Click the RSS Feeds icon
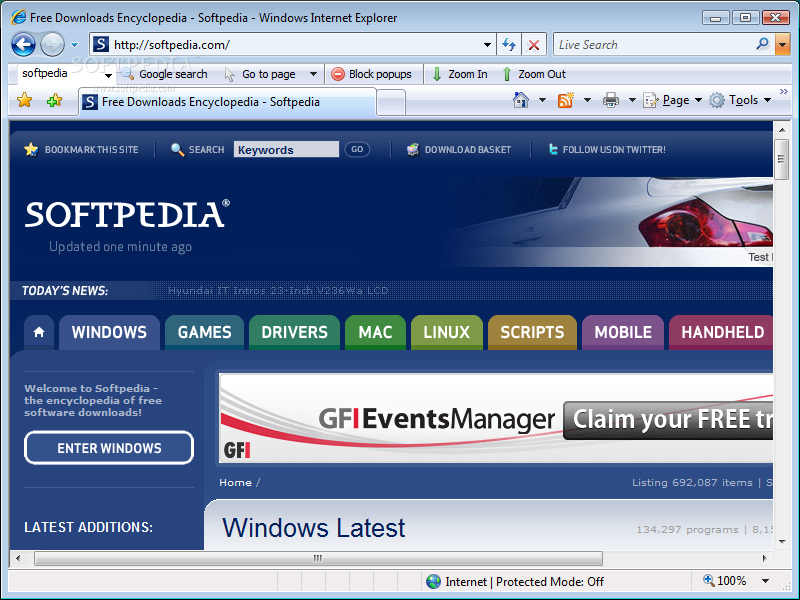Screen dimensions: 800x600 pyautogui.click(x=565, y=100)
